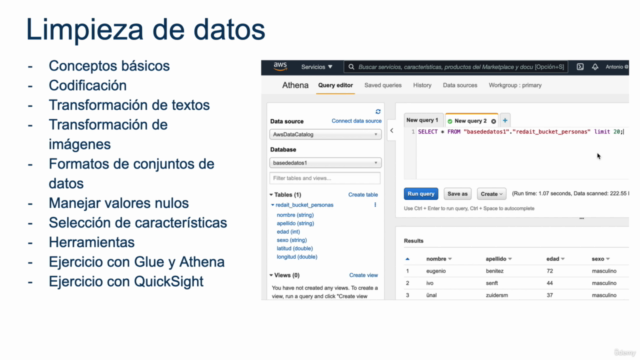Click 'Selección de características' bullet

click(138, 223)
